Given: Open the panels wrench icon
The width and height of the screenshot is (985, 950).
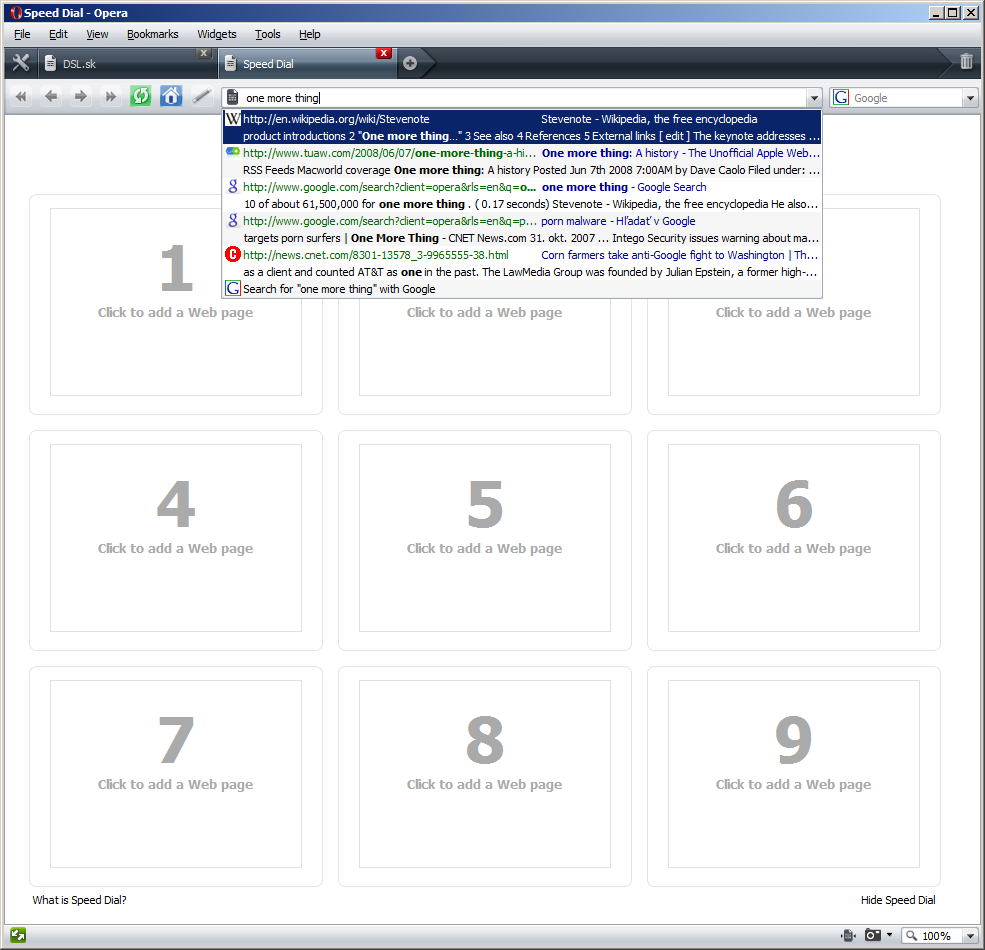Looking at the screenshot, I should 21,63.
